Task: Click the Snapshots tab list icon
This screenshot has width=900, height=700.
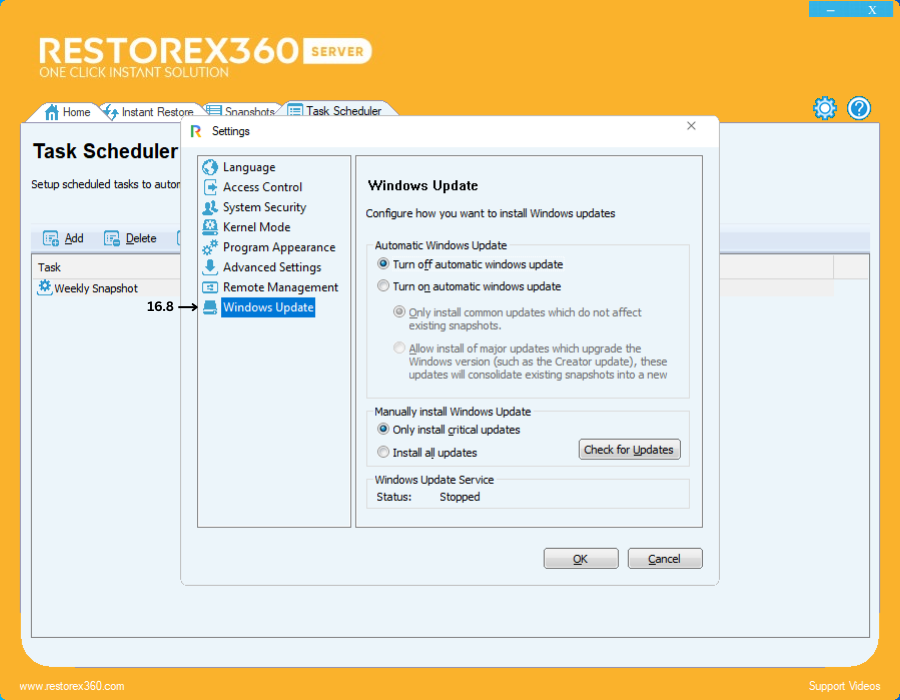Action: click(214, 111)
